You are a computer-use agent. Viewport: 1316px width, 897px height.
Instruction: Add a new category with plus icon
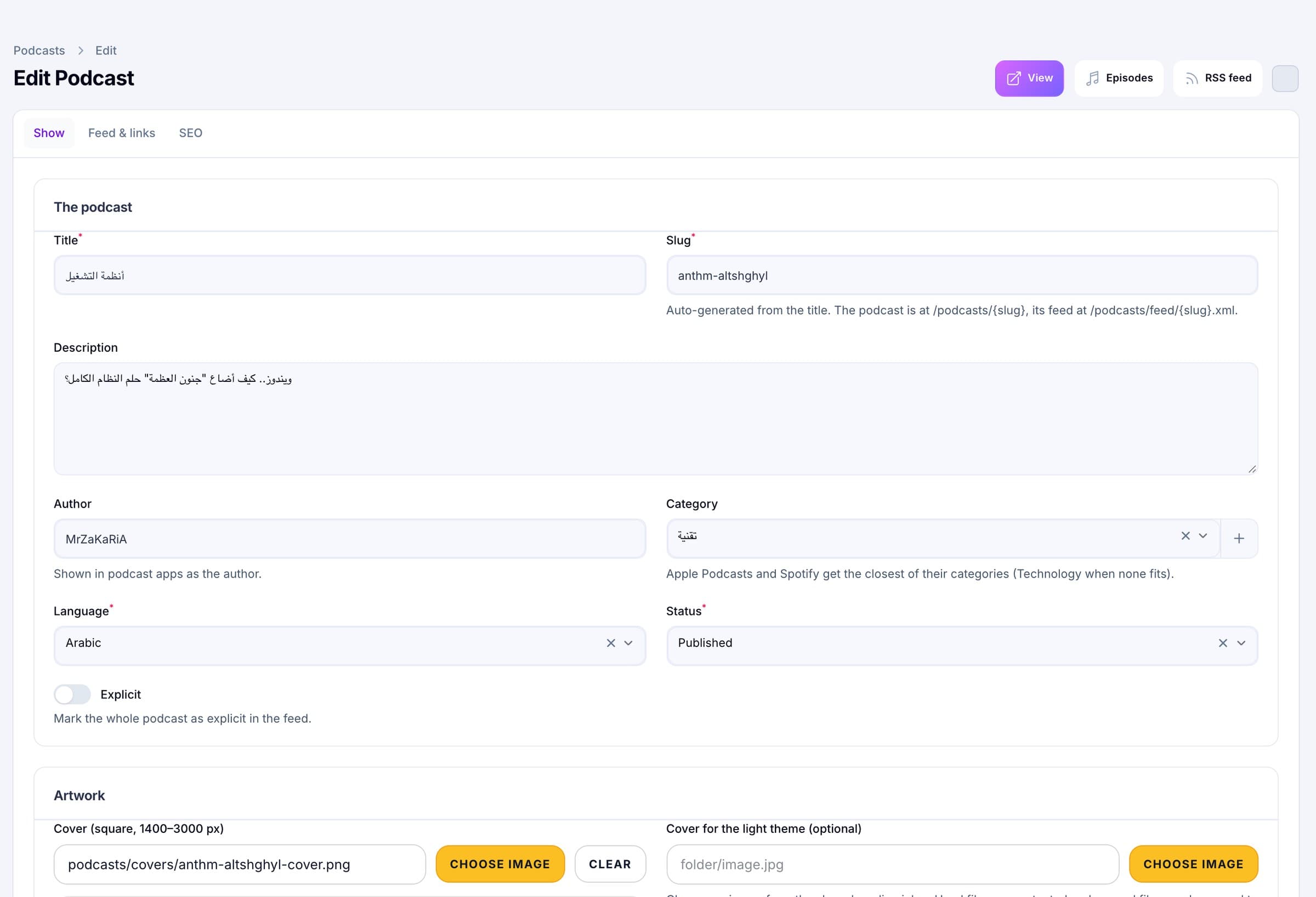tap(1239, 538)
